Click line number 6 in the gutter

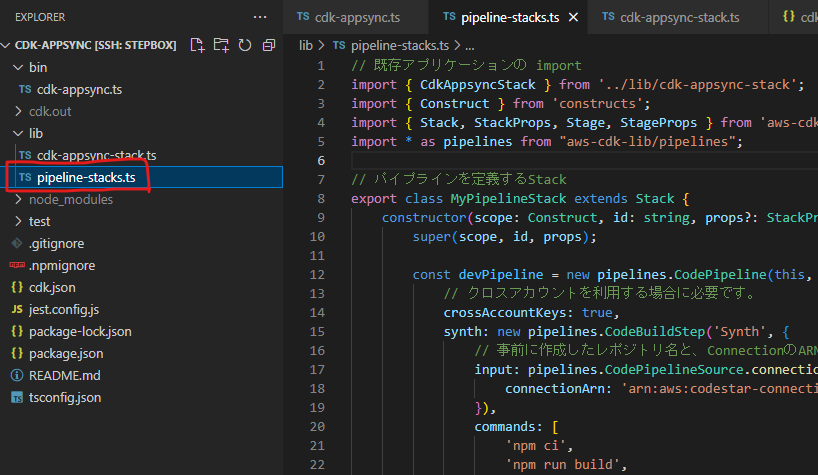pyautogui.click(x=320, y=161)
